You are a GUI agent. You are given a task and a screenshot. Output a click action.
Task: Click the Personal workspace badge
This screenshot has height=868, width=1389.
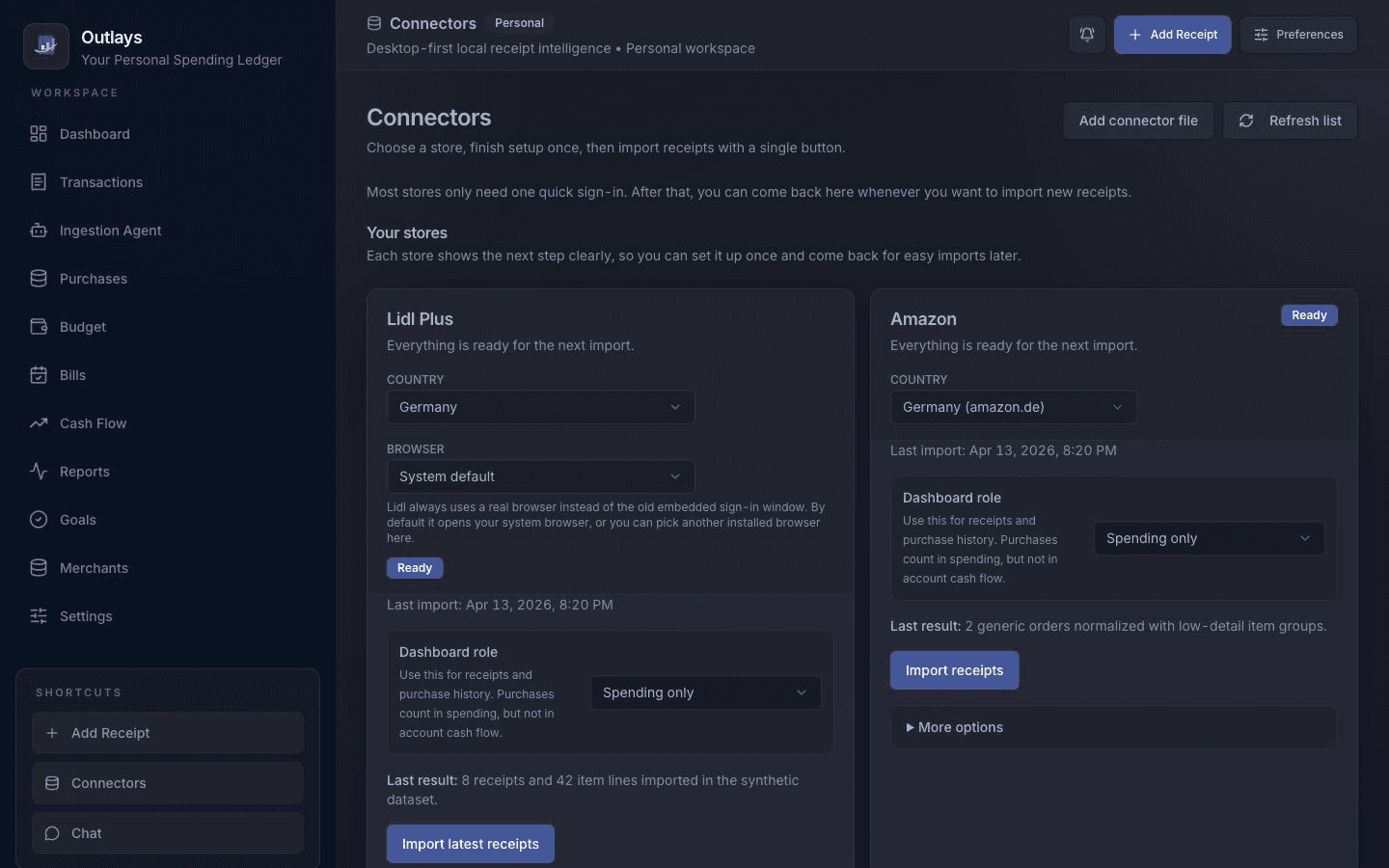519,23
